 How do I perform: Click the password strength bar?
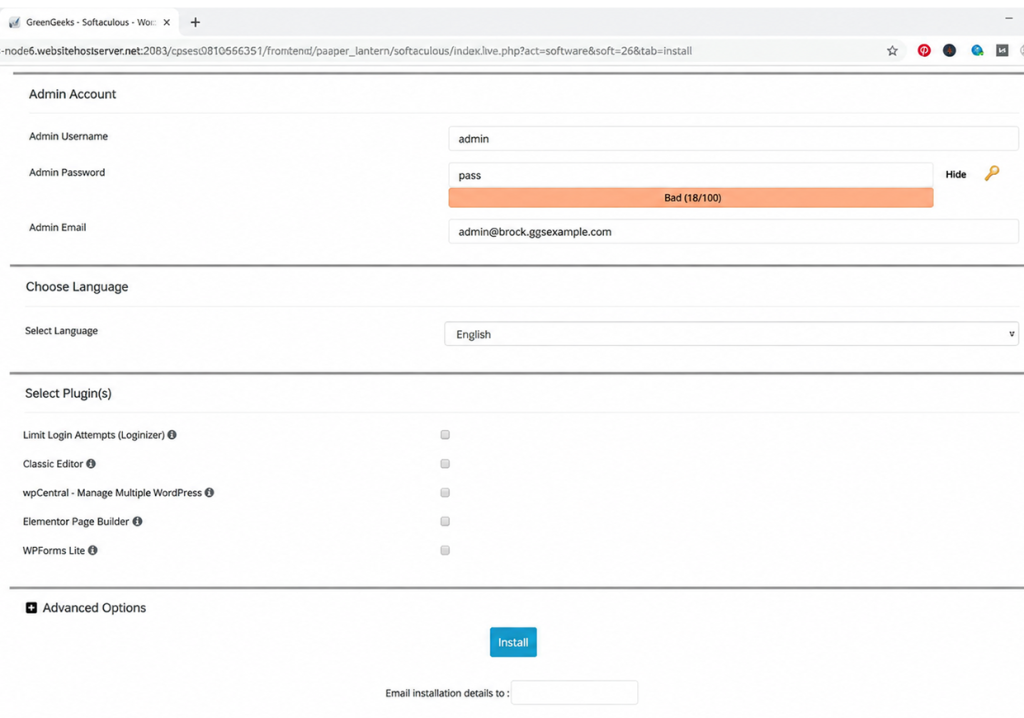point(691,198)
